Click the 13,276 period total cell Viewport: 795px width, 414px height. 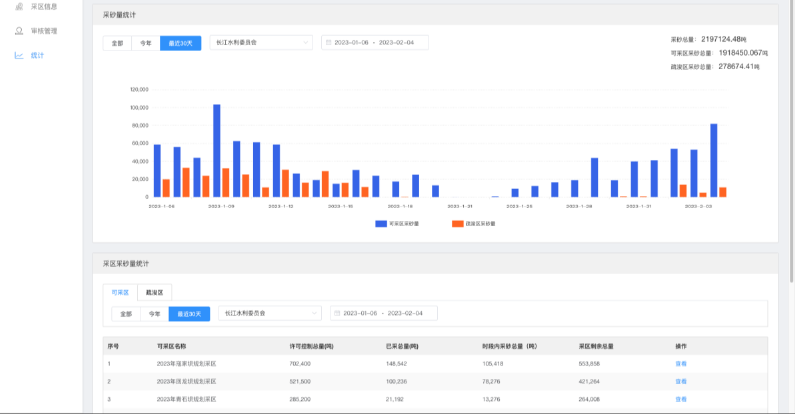(x=491, y=399)
